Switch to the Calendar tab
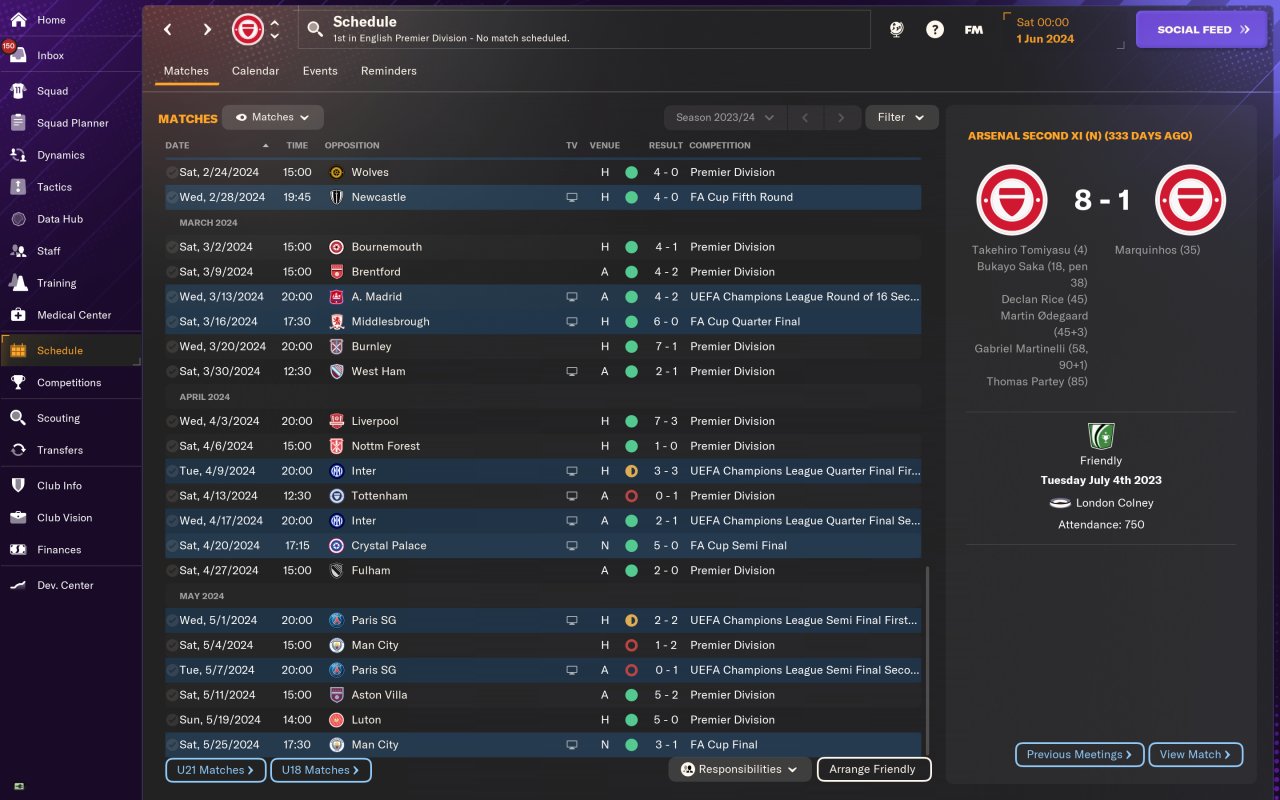 point(255,72)
